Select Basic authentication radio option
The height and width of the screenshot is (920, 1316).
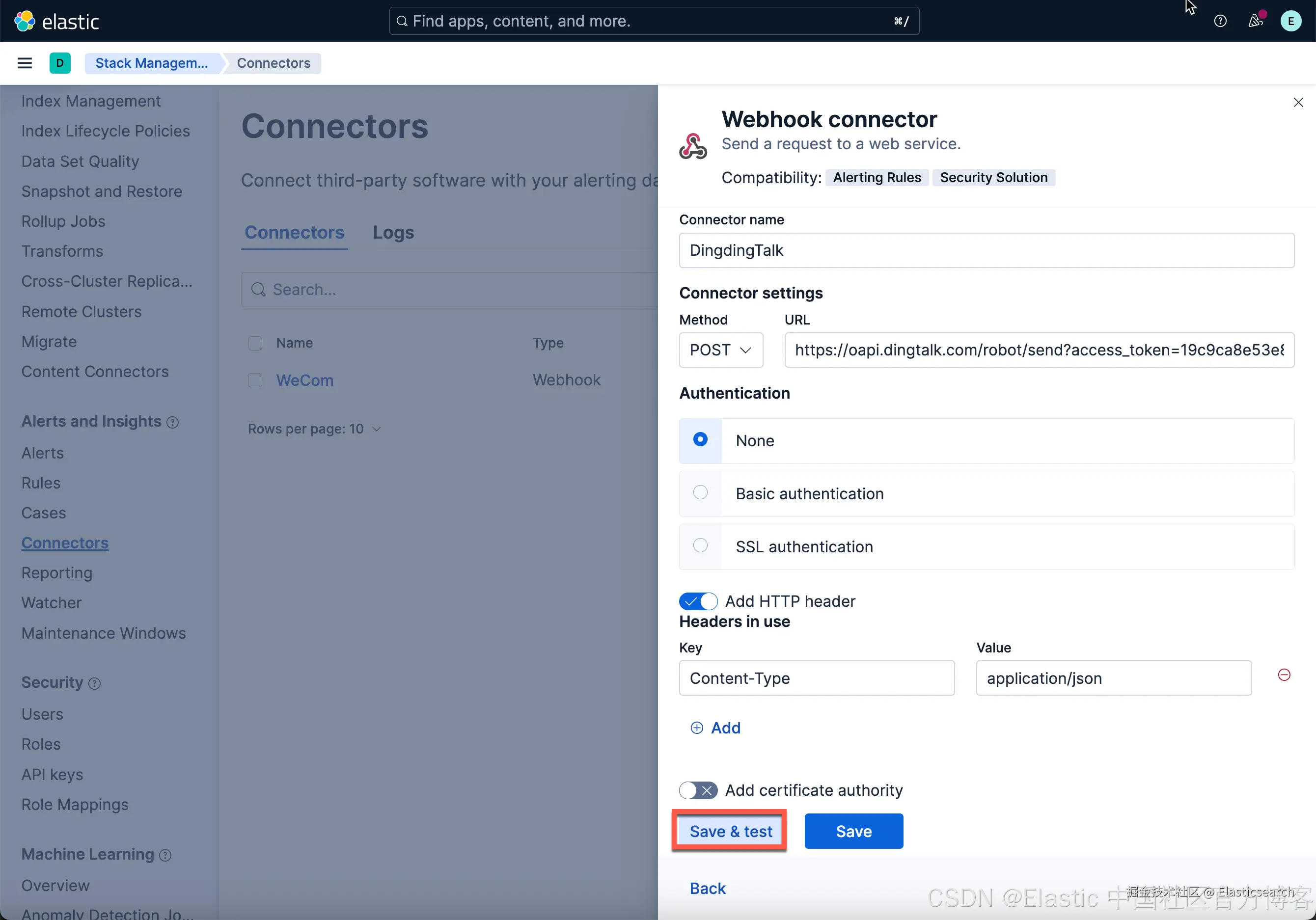[x=700, y=493]
